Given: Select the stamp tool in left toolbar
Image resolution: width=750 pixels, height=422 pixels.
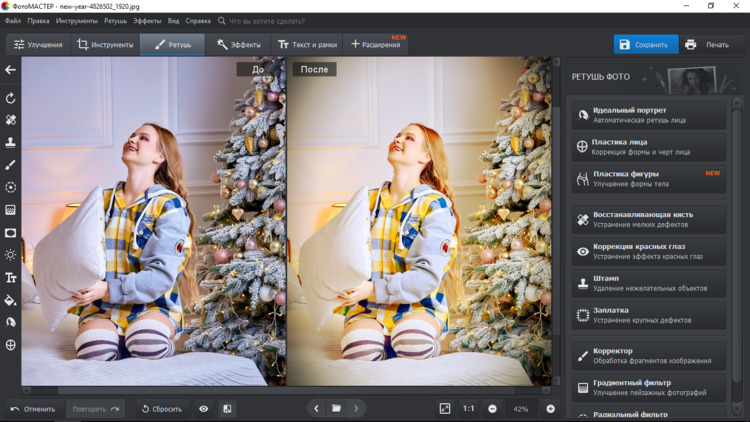Looking at the screenshot, I should point(11,142).
